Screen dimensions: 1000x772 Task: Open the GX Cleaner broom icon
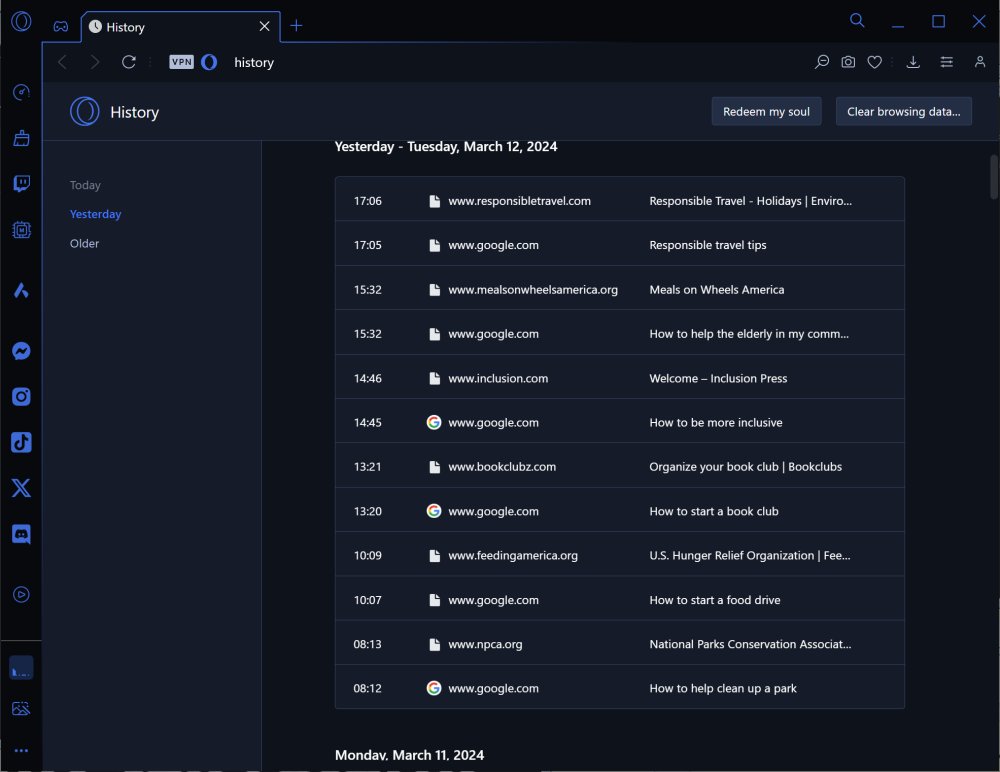[21, 138]
